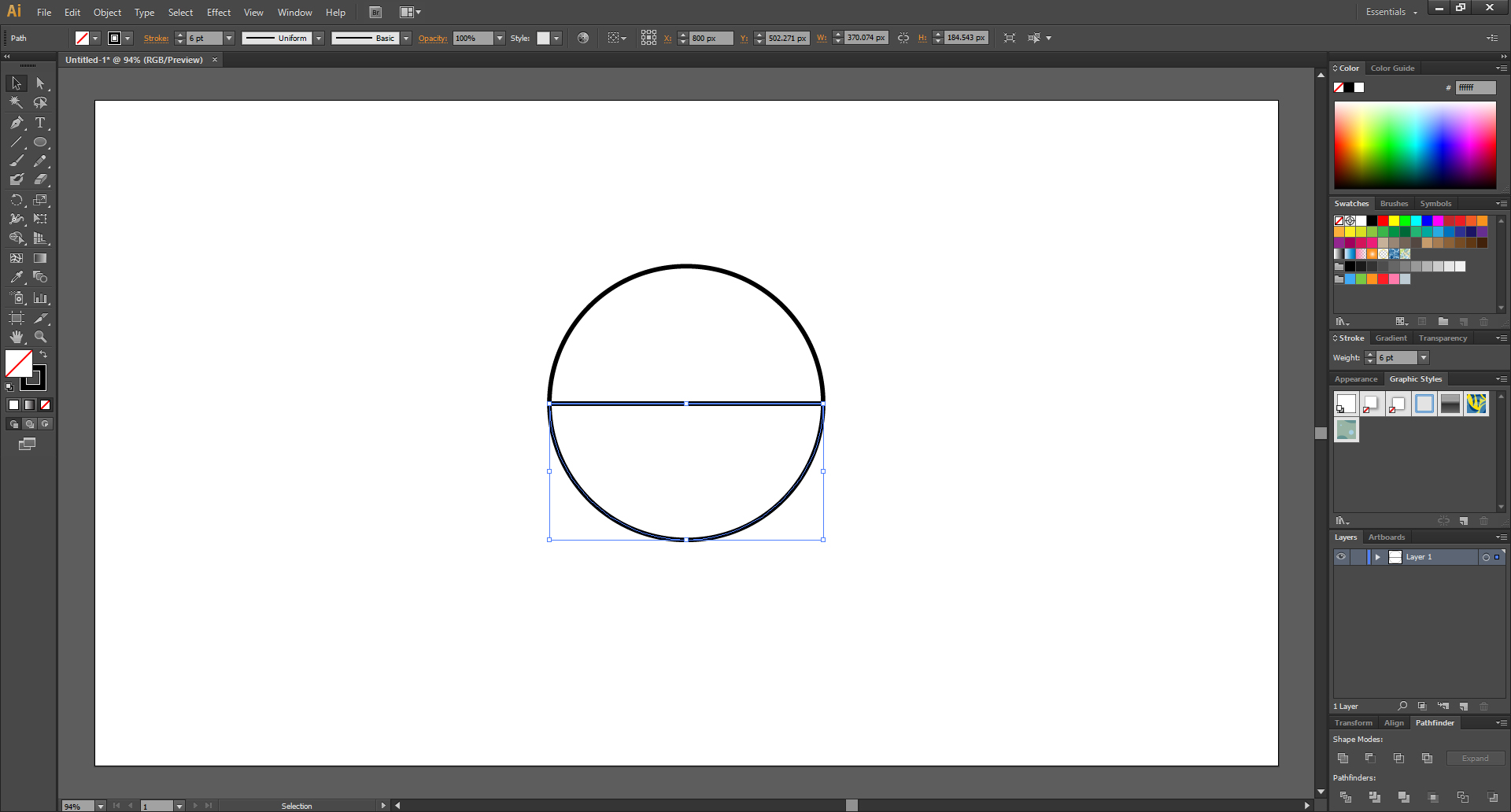Click Create New Layer button in Layers panel
Image resolution: width=1511 pixels, height=812 pixels.
(x=1464, y=707)
